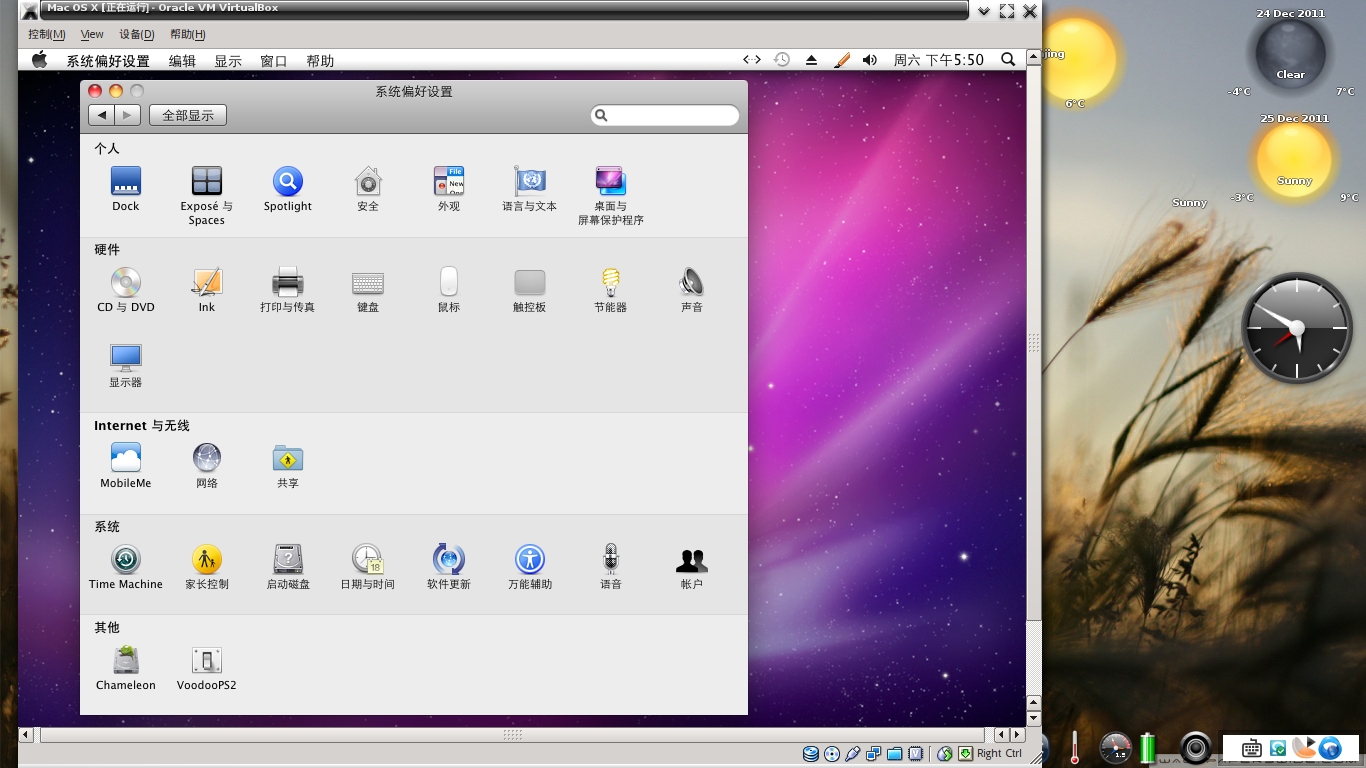Open the Dock preference pane
Image resolution: width=1366 pixels, height=768 pixels.
(x=125, y=189)
